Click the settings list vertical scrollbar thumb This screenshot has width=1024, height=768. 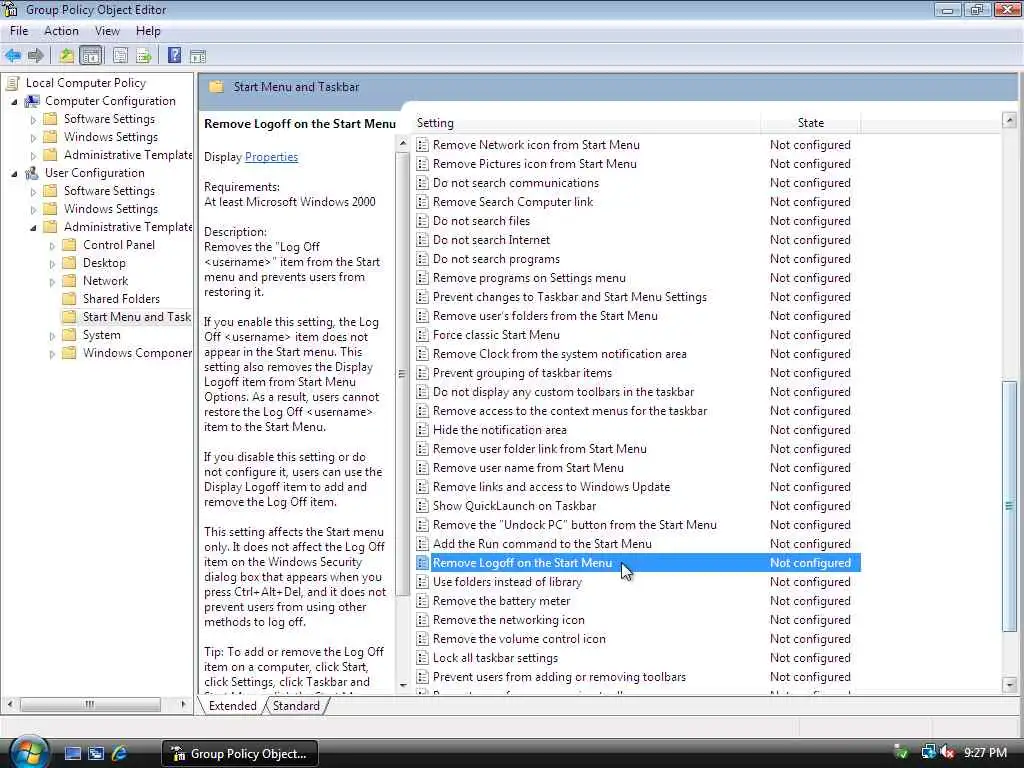coord(1010,506)
